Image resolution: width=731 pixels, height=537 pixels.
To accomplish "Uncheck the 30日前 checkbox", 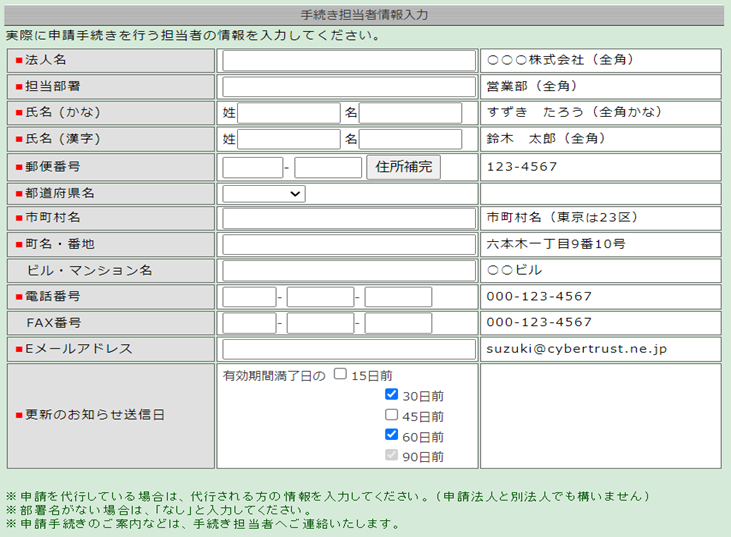I will pos(392,395).
